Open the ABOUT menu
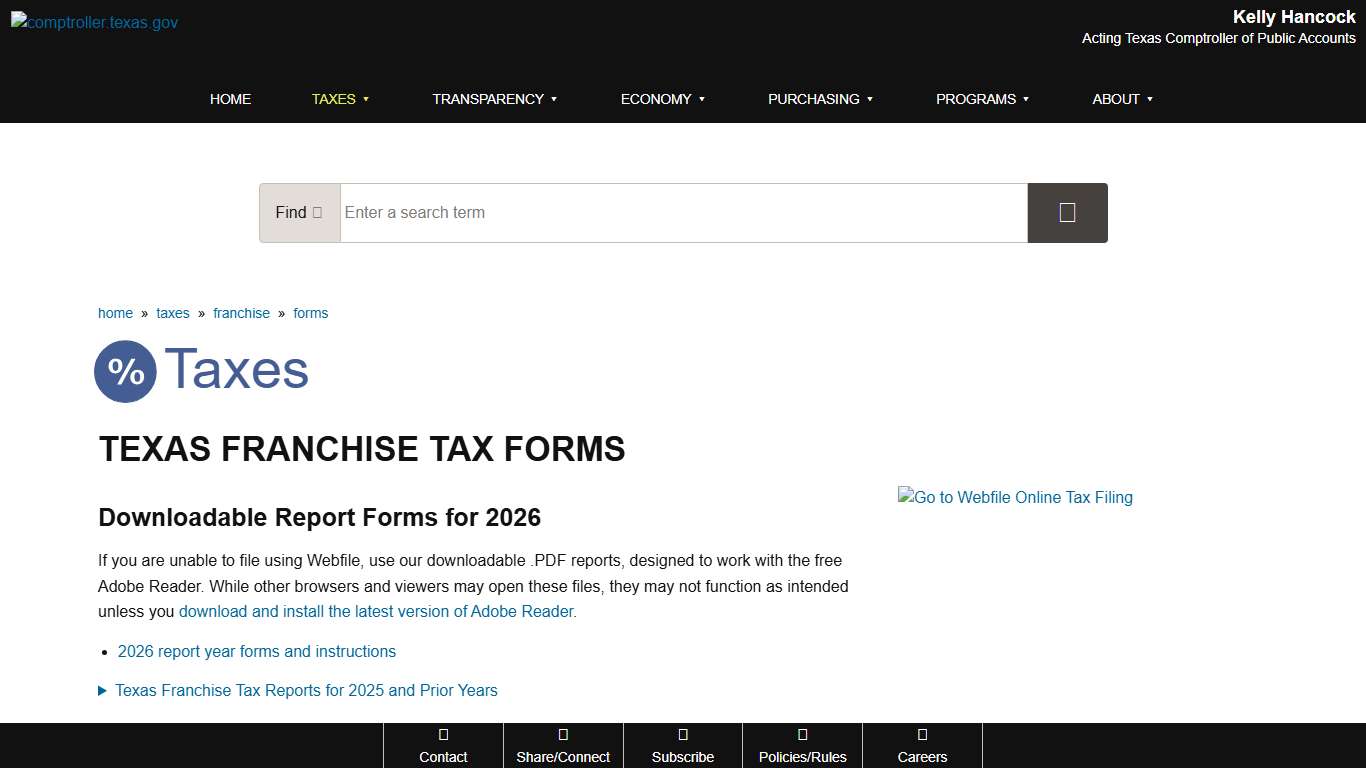The width and height of the screenshot is (1366, 768). [x=1122, y=99]
